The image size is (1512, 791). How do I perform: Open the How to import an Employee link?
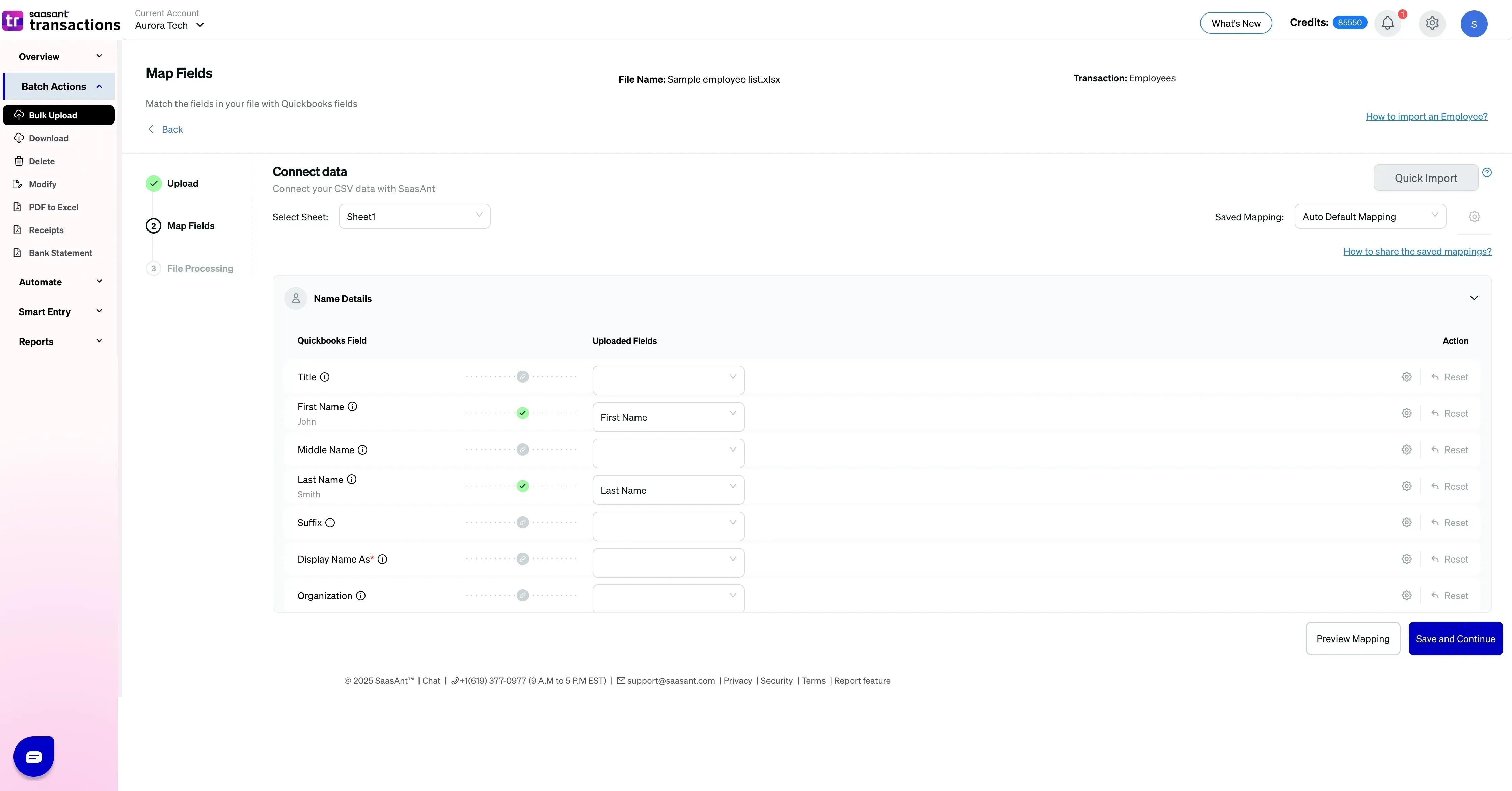click(1426, 117)
